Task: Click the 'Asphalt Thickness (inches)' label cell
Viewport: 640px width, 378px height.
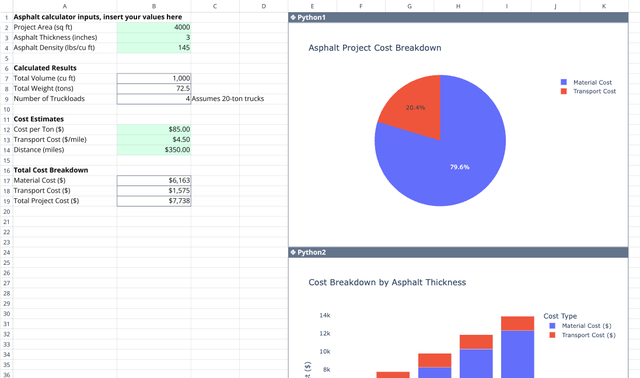Action: point(65,38)
